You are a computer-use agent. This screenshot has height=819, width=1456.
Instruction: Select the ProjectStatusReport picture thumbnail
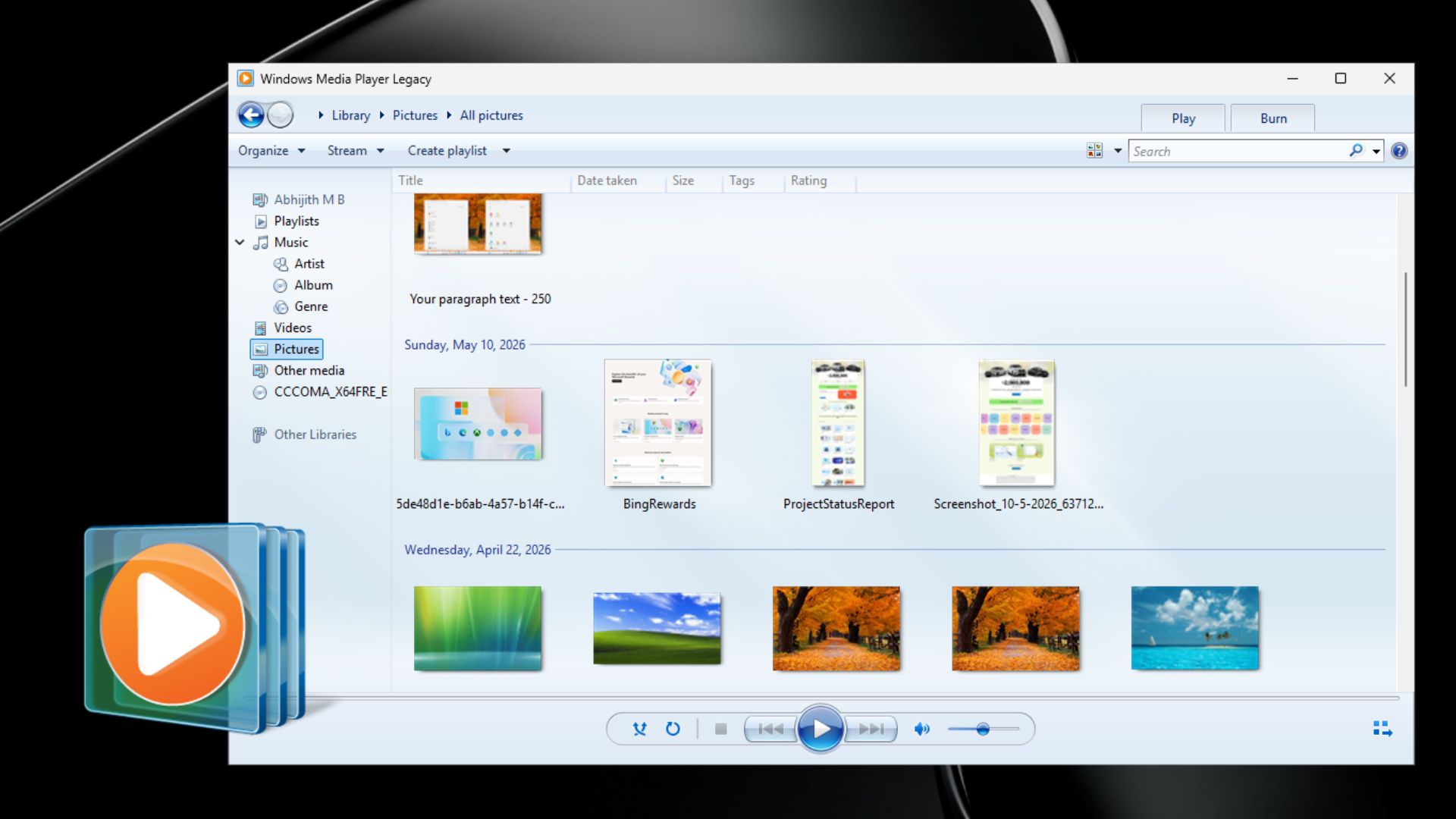[838, 423]
